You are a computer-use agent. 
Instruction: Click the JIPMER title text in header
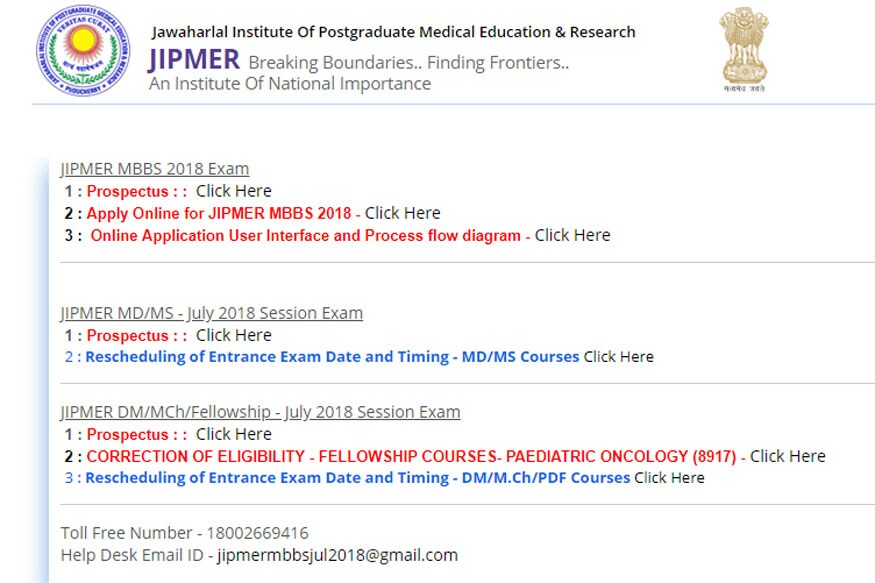click(194, 60)
